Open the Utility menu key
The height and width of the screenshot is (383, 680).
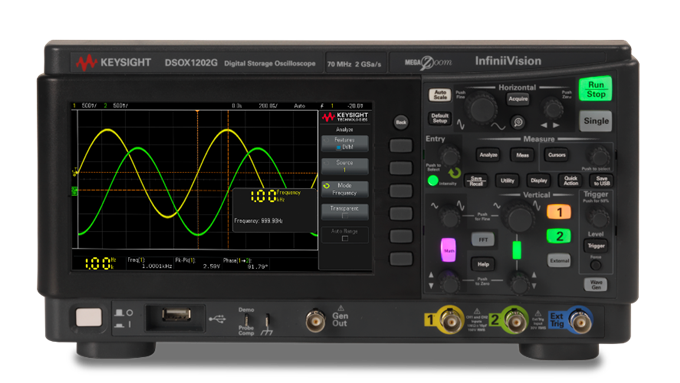(507, 181)
